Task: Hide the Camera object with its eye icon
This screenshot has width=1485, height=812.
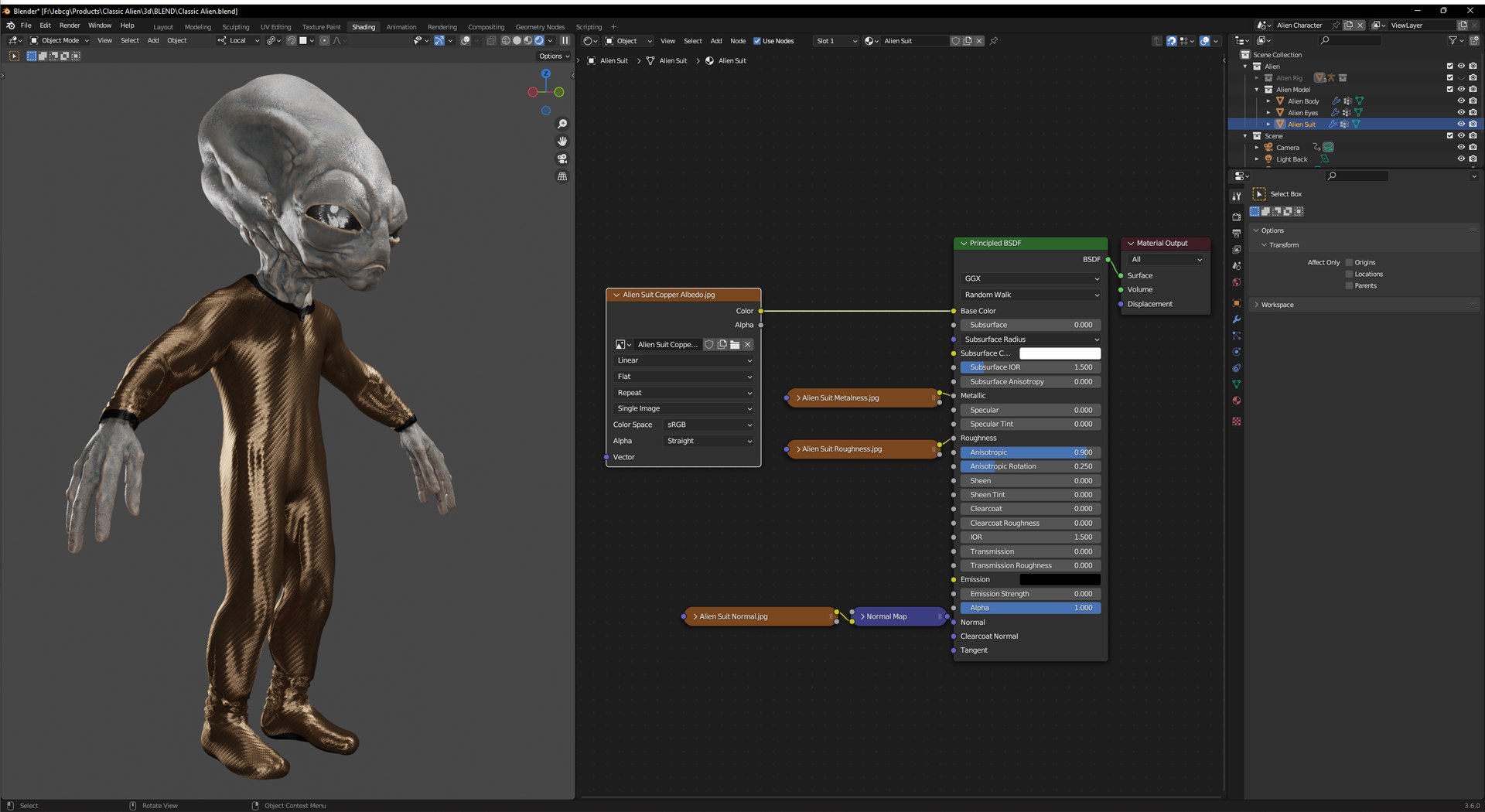Action: point(1461,148)
